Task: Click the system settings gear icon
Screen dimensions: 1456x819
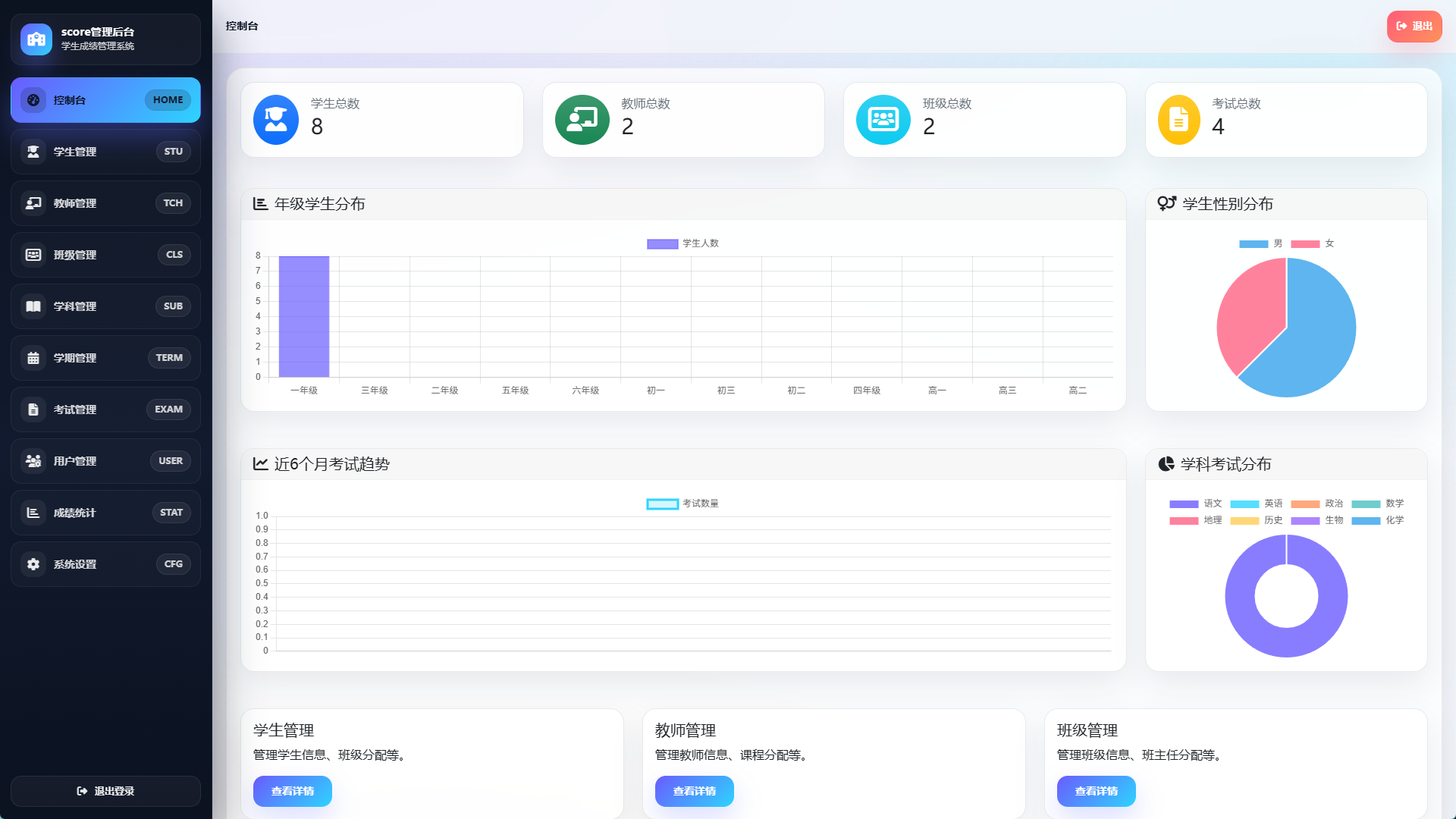Action: coord(33,564)
